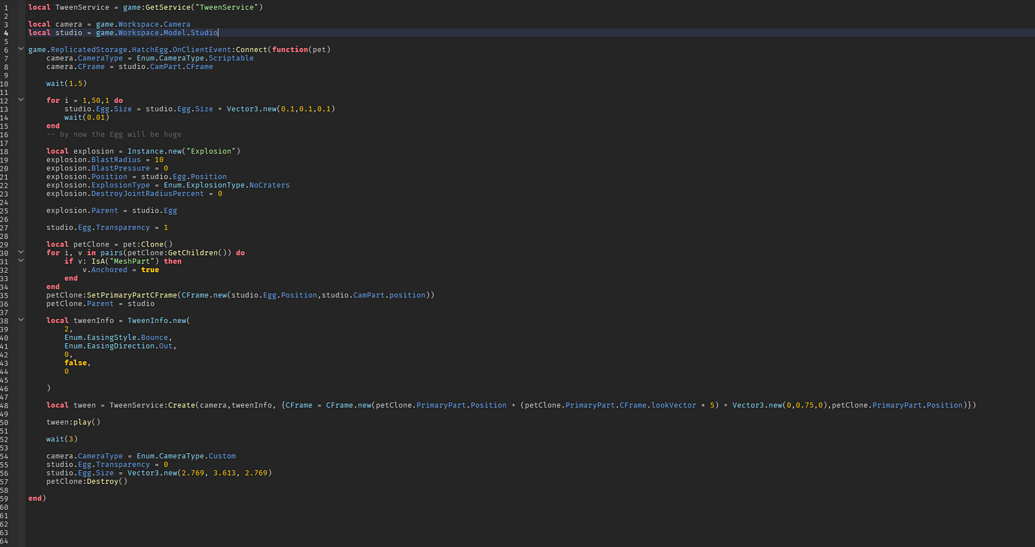Viewport: 1035px width, 547px height.
Task: Click 'Vector3.new(0.1,0.1,0.1)' expression
Action: [281, 109]
